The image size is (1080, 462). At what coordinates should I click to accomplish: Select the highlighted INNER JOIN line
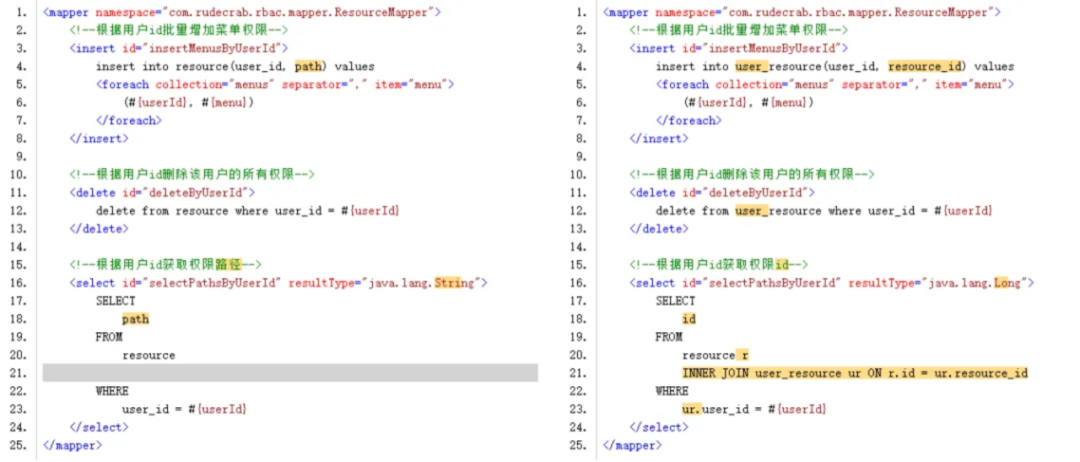855,373
